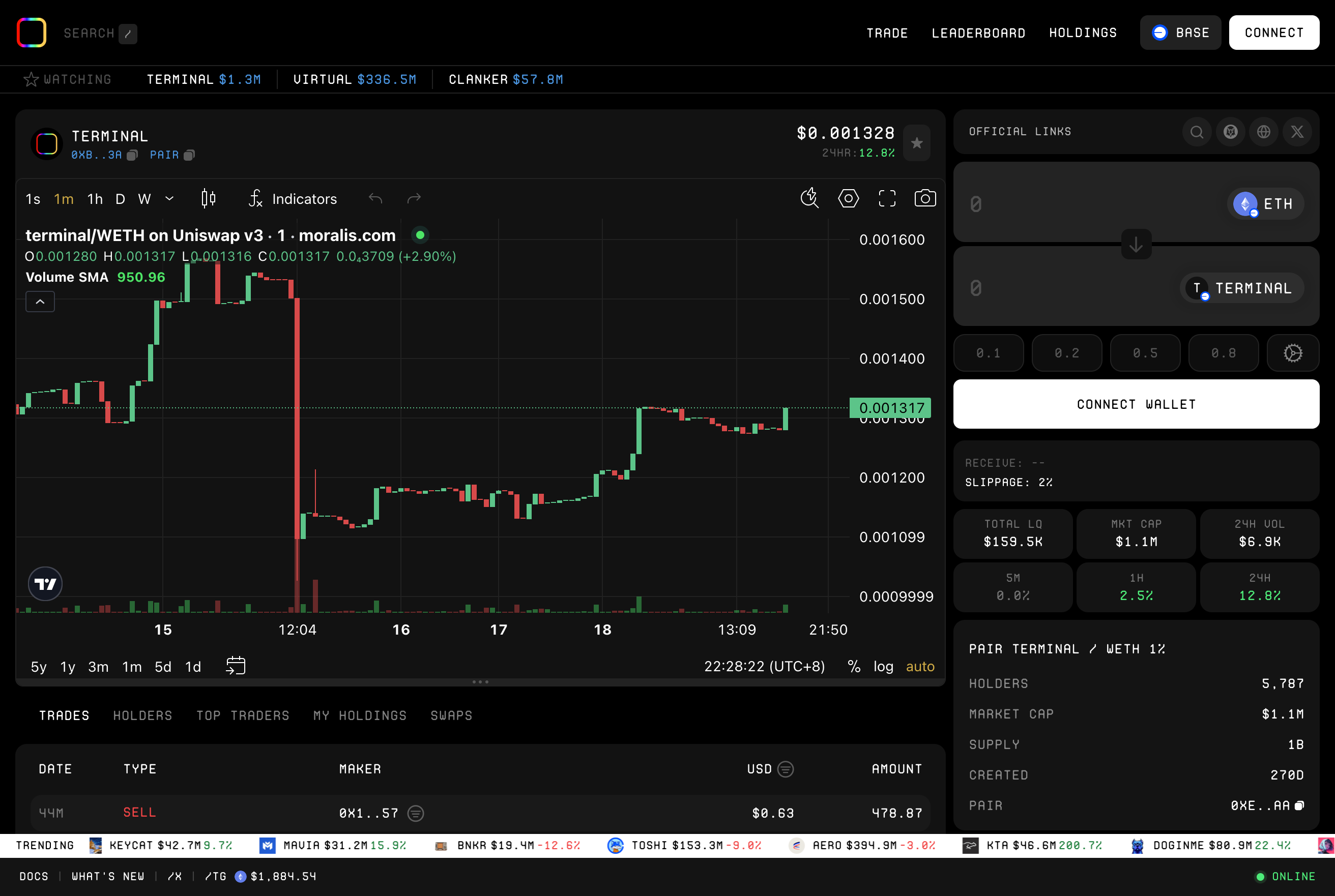The width and height of the screenshot is (1335, 896).
Task: Switch to the HOLDERS tab
Action: click(142, 715)
